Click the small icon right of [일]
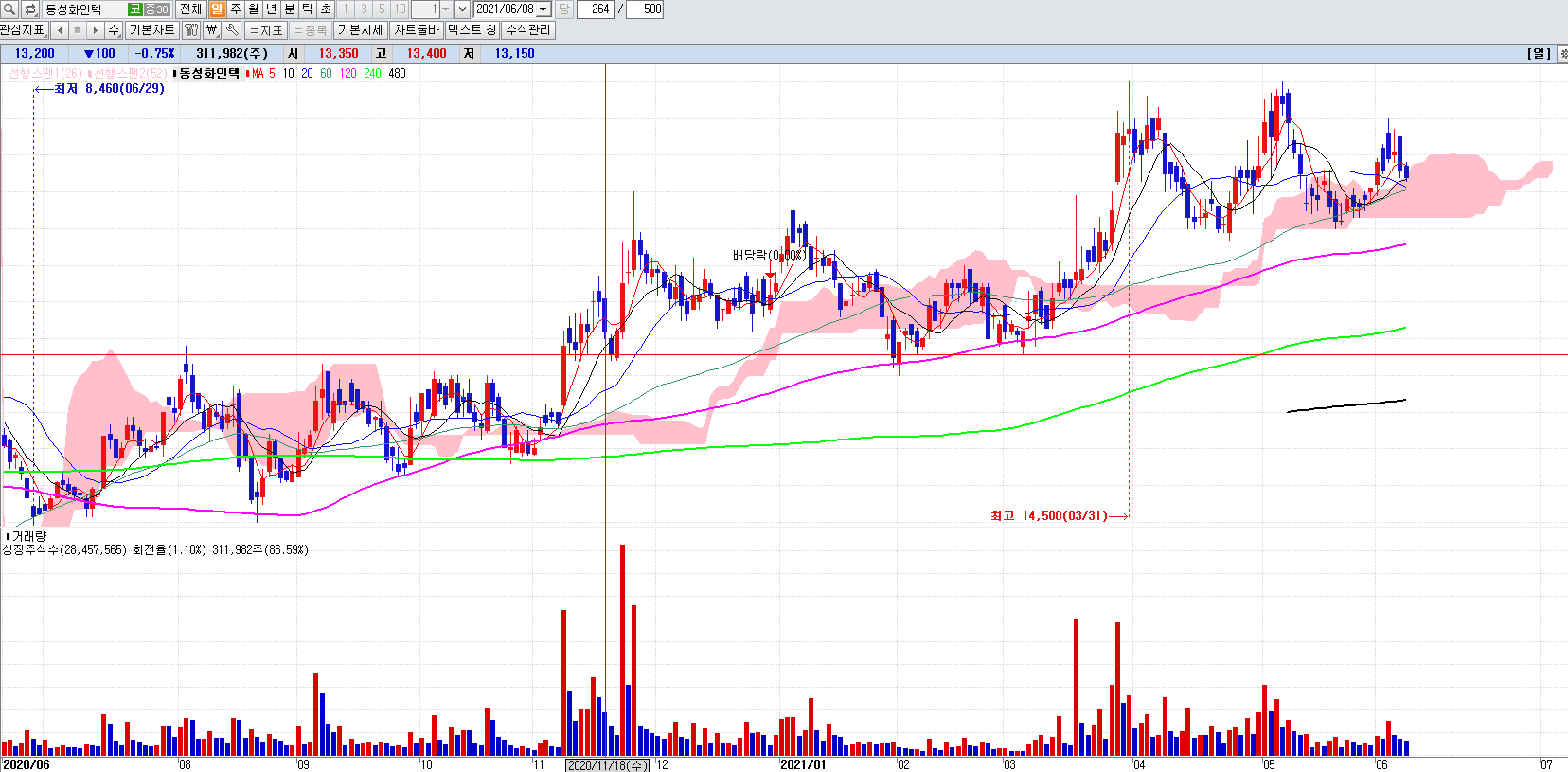 (1562, 54)
